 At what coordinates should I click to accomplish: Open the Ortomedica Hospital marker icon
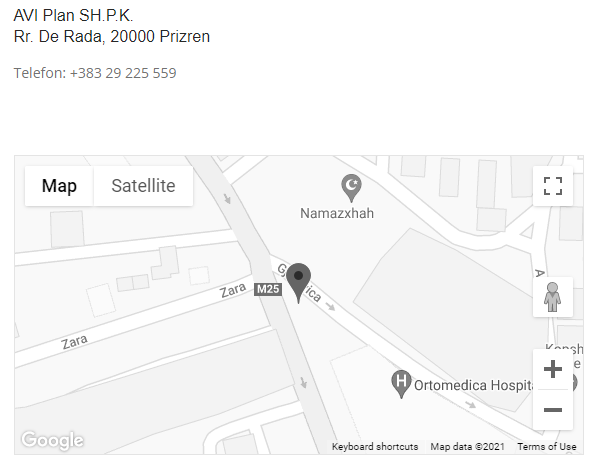click(401, 384)
